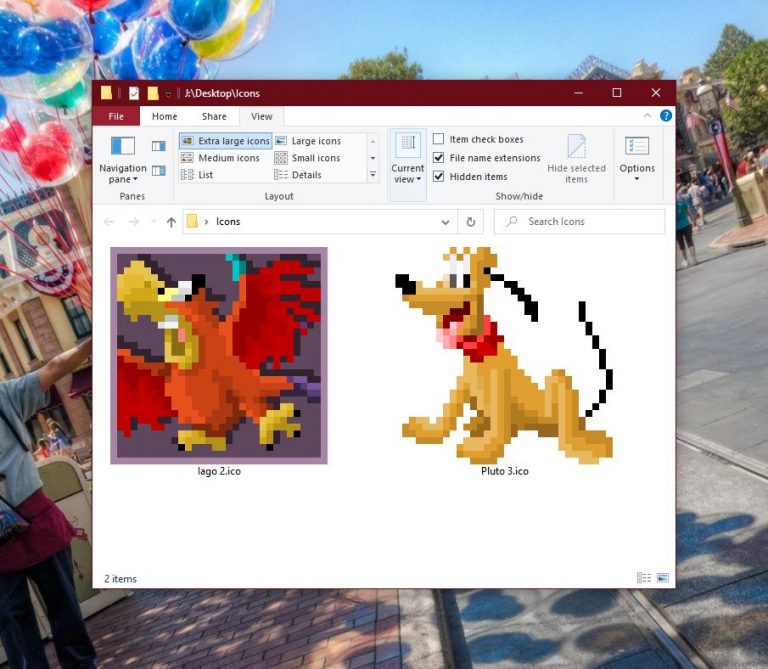Select Large icons layout
The width and height of the screenshot is (768, 669).
pyautogui.click(x=309, y=141)
